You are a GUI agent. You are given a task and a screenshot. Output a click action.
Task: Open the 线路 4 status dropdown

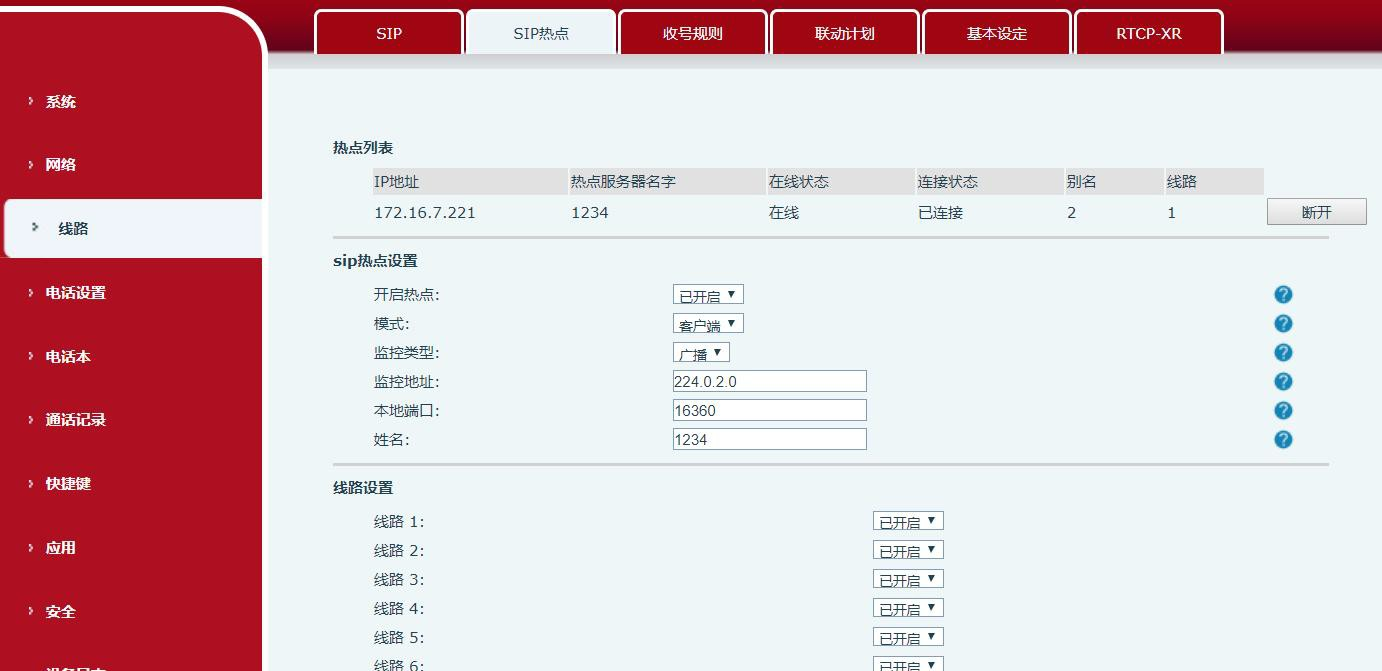pyautogui.click(x=907, y=607)
